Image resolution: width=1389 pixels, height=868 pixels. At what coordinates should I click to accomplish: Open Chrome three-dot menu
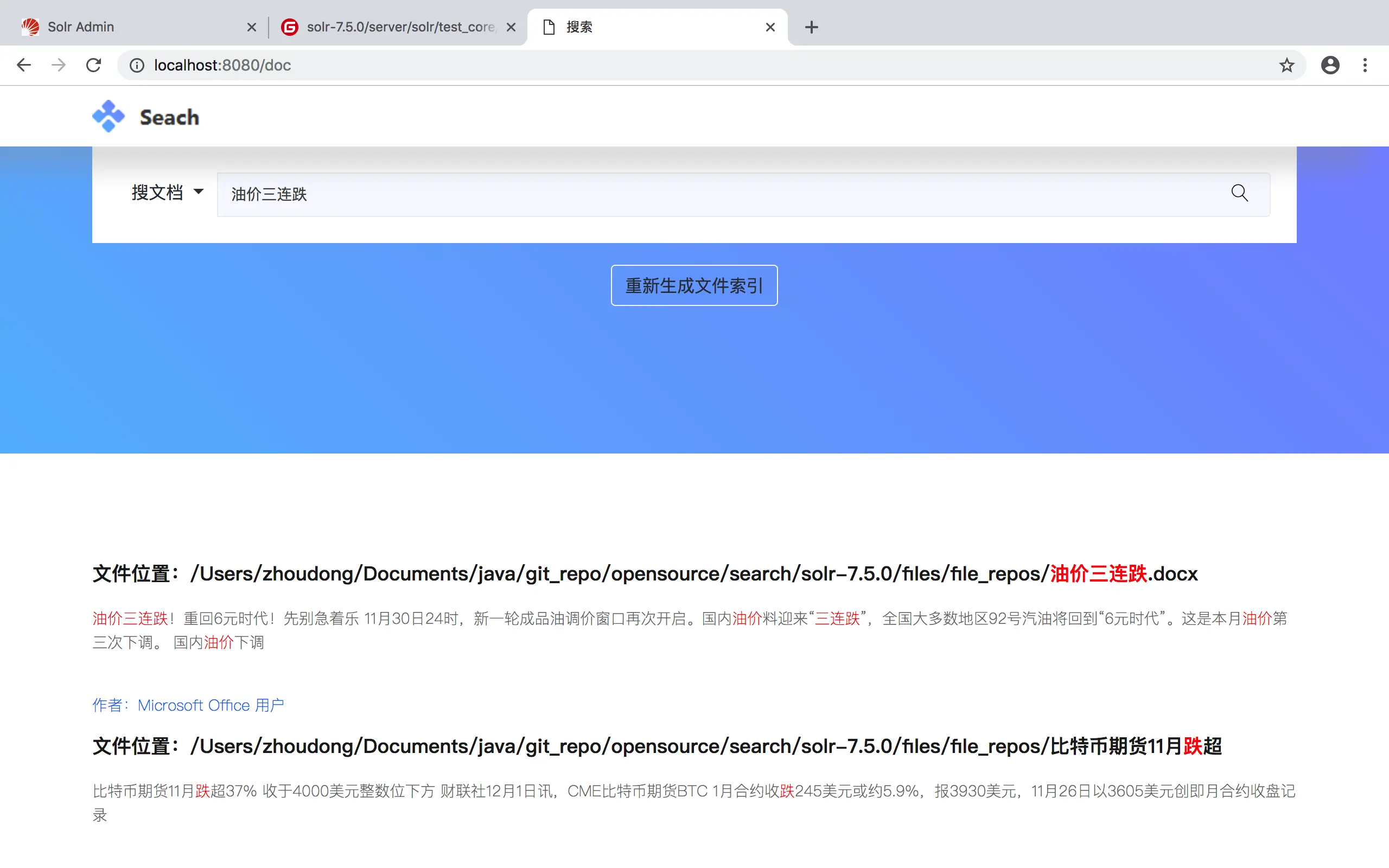(x=1365, y=66)
